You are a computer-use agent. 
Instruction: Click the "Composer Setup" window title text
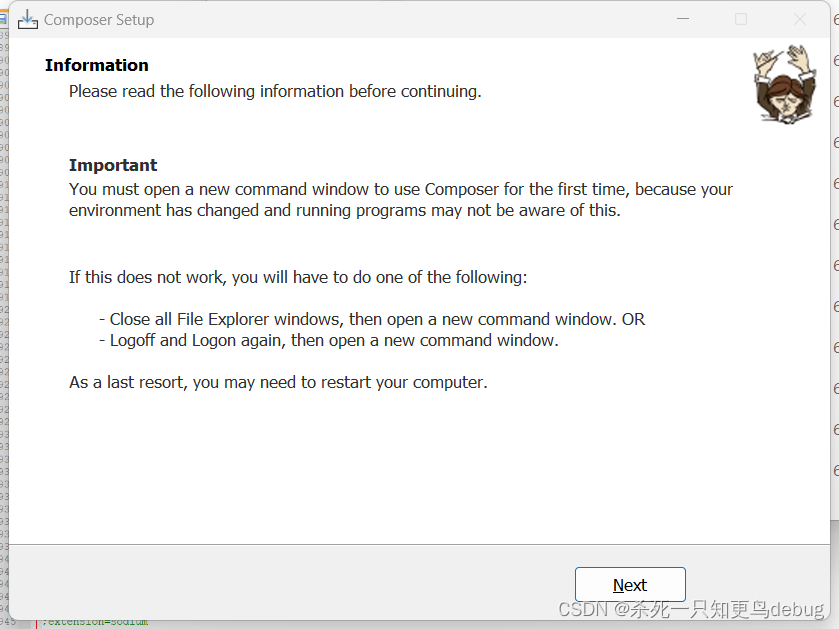(99, 20)
